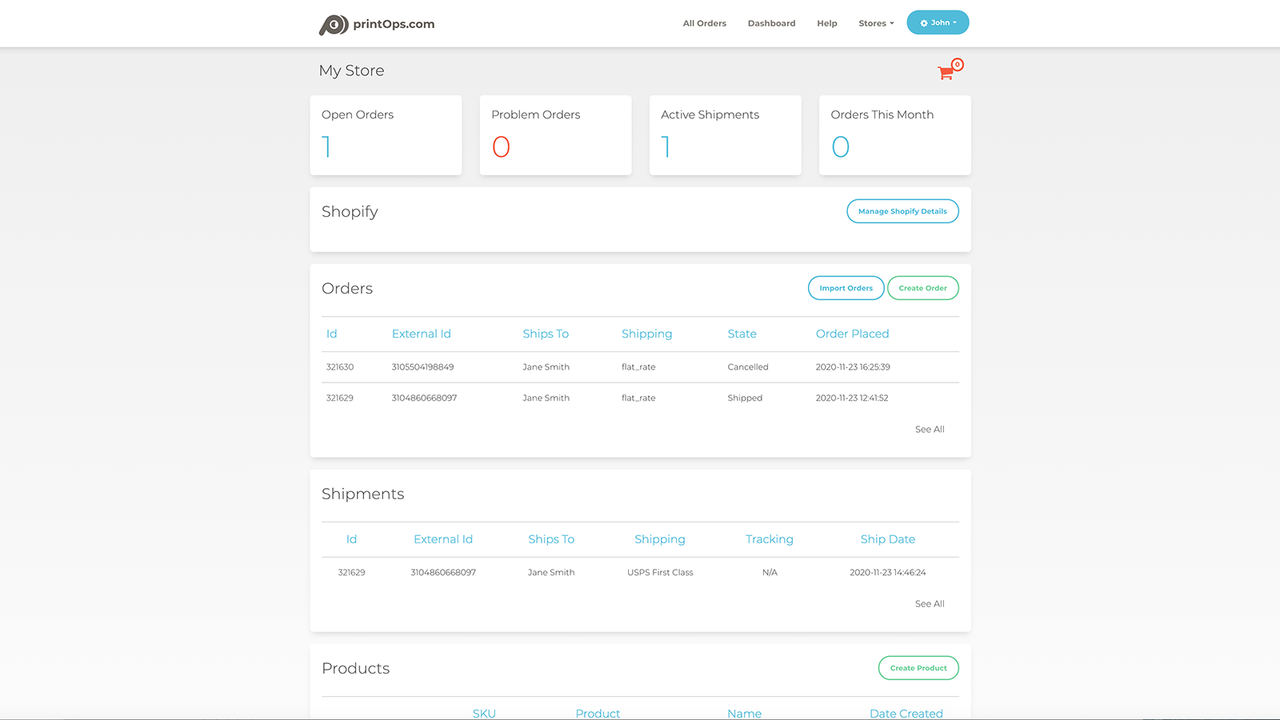The width and height of the screenshot is (1280, 720).
Task: Click Create Order in the Orders section
Action: tap(922, 288)
